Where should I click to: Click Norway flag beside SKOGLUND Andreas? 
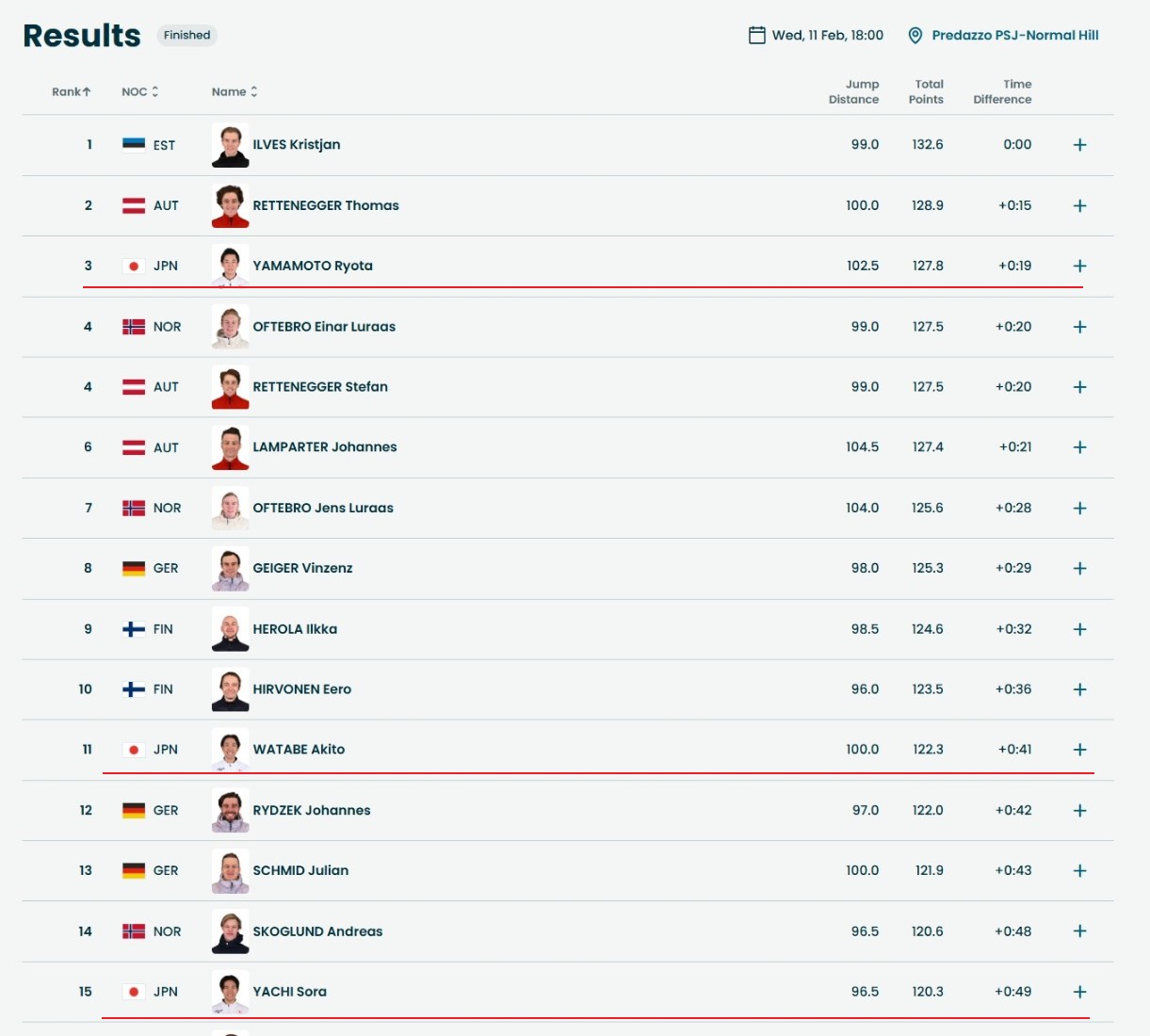tap(134, 931)
